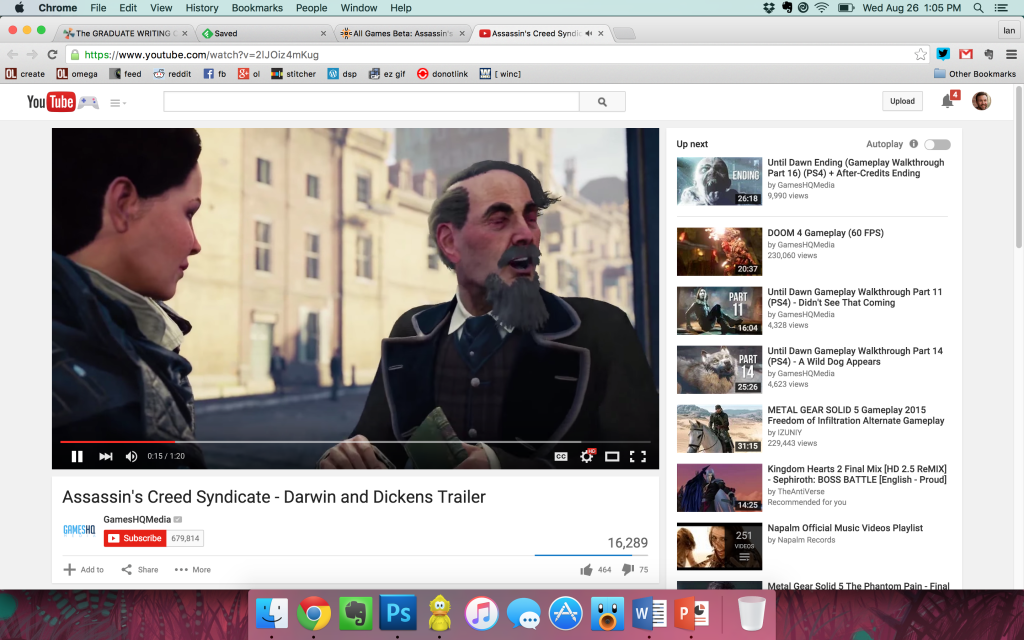This screenshot has height=640, width=1024.
Task: Open Other Bookmarks folder
Action: pyautogui.click(x=975, y=74)
